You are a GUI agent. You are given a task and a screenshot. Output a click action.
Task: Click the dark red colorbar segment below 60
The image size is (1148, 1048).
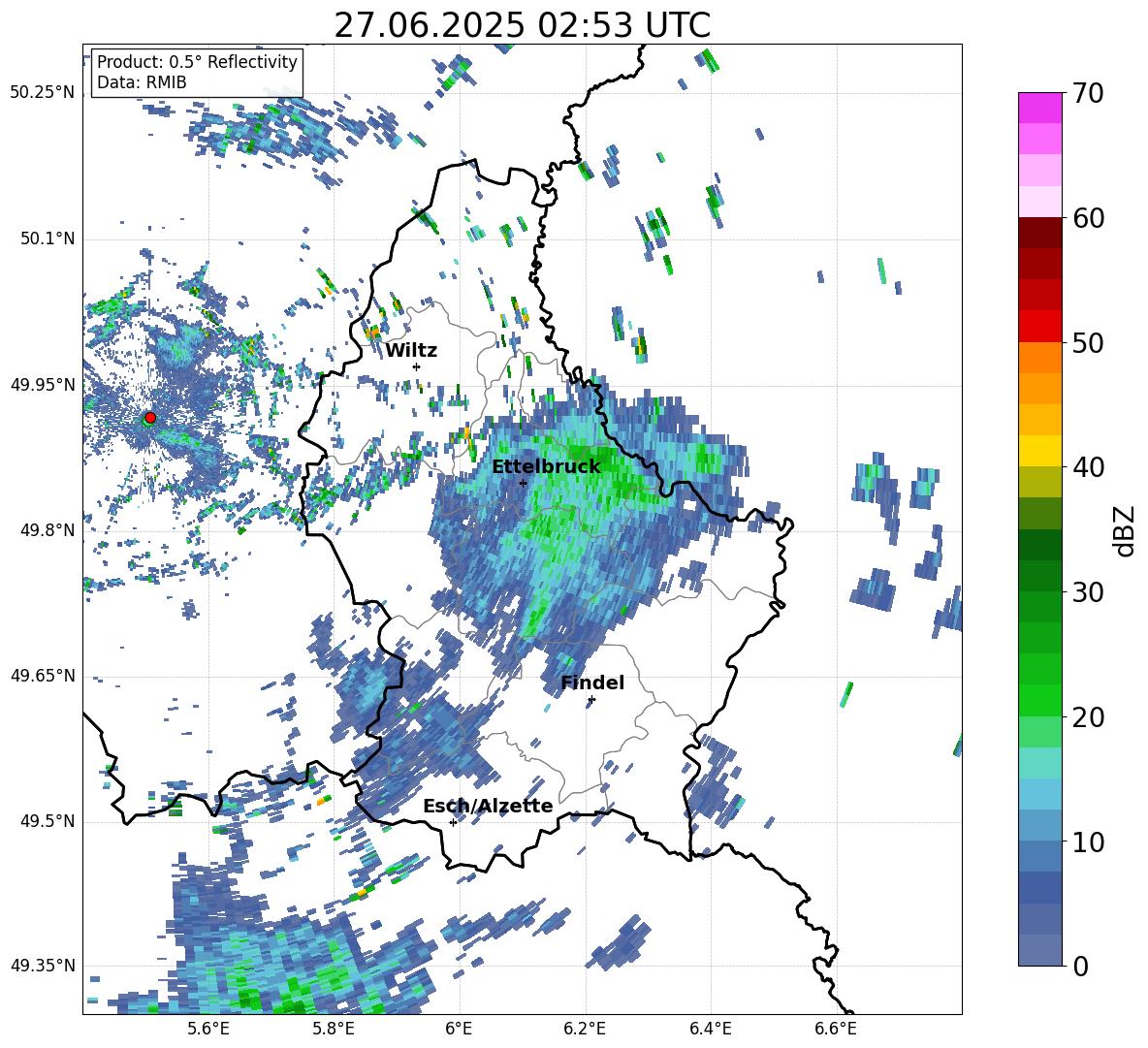pyautogui.click(x=1039, y=233)
